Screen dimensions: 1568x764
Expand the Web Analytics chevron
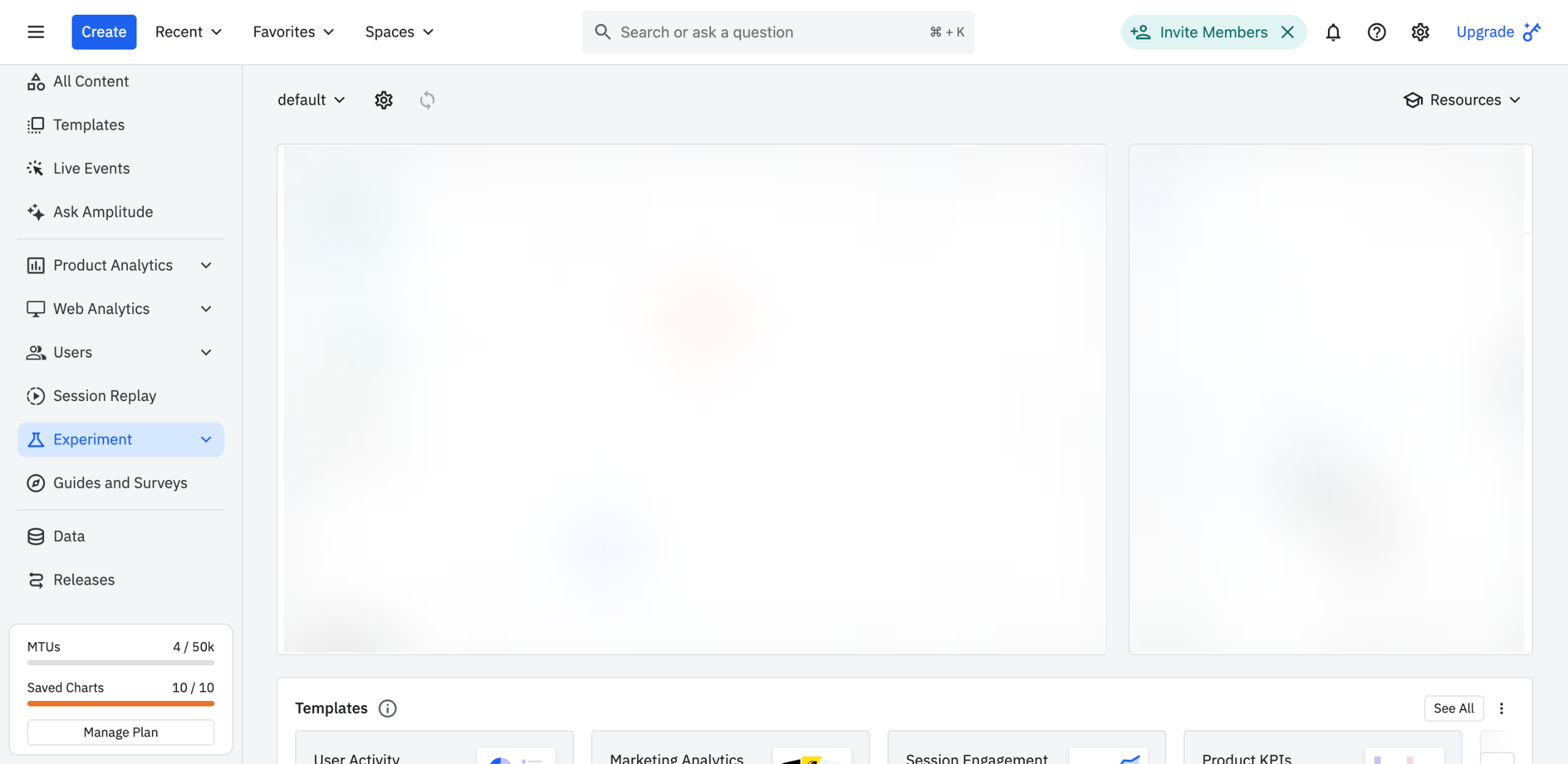point(206,309)
